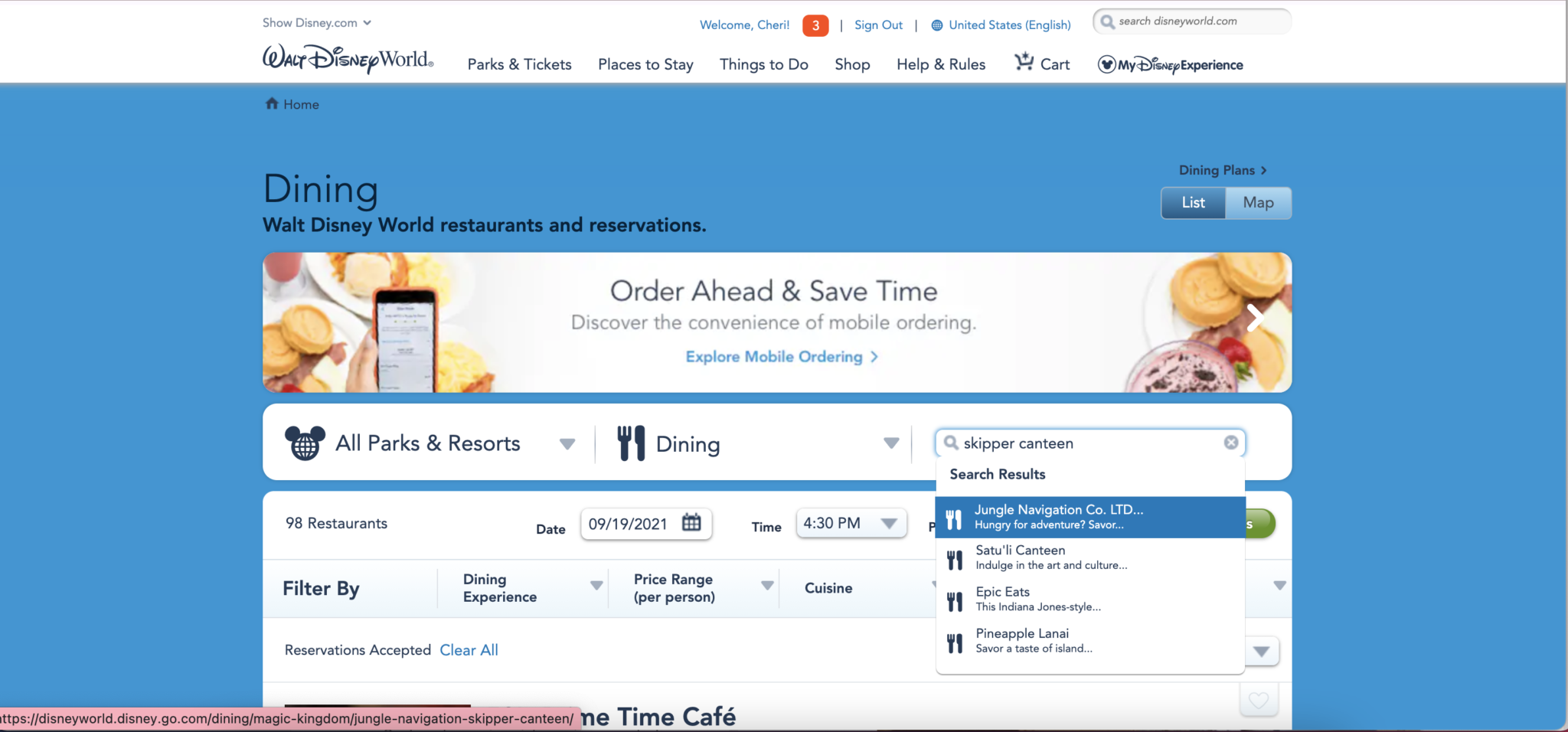Expand Show Disney.com dropdown
Screen dimensions: 1568x732
coord(317,23)
